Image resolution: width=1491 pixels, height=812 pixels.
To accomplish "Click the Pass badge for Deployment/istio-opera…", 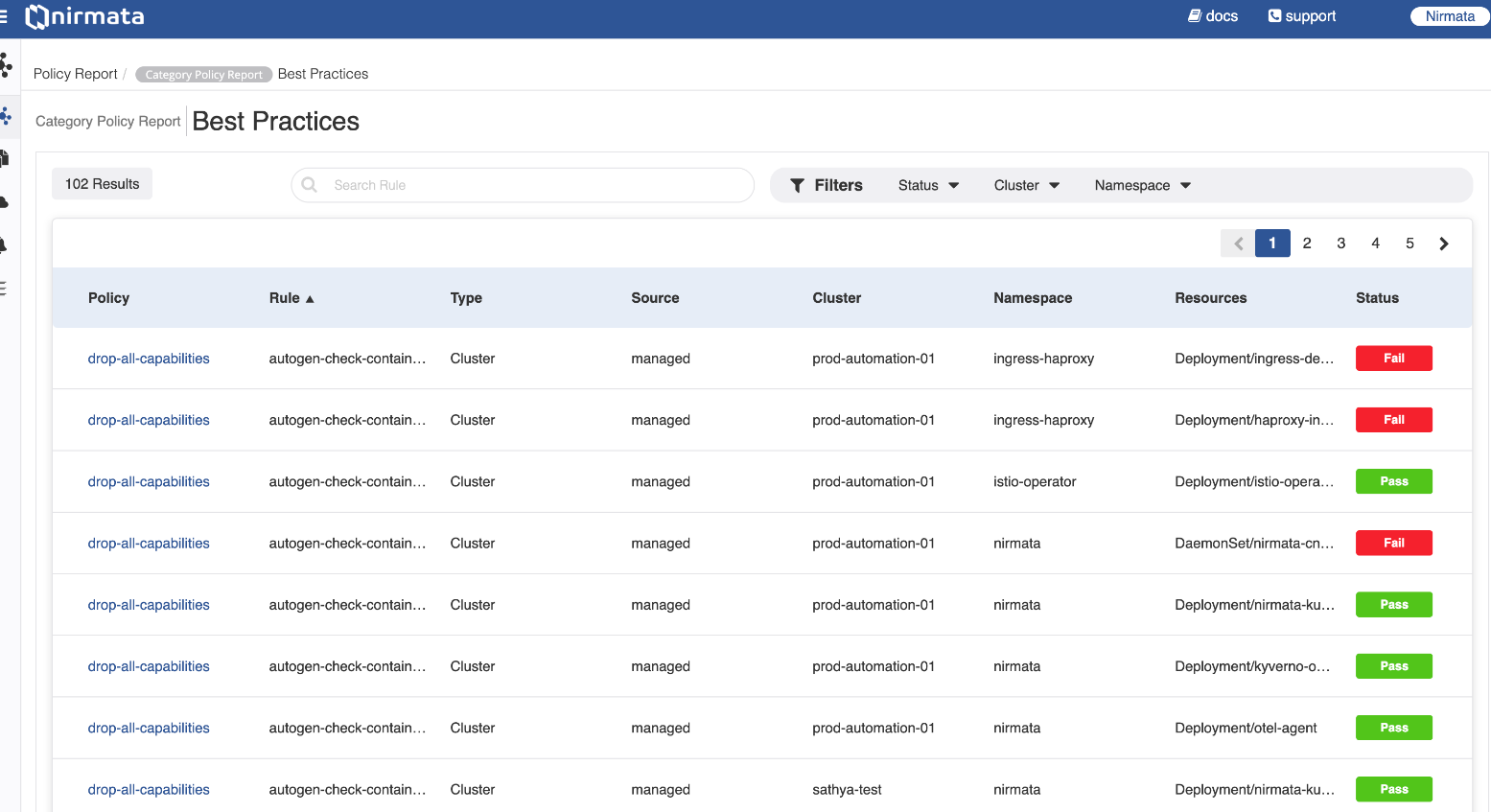I will [1394, 481].
